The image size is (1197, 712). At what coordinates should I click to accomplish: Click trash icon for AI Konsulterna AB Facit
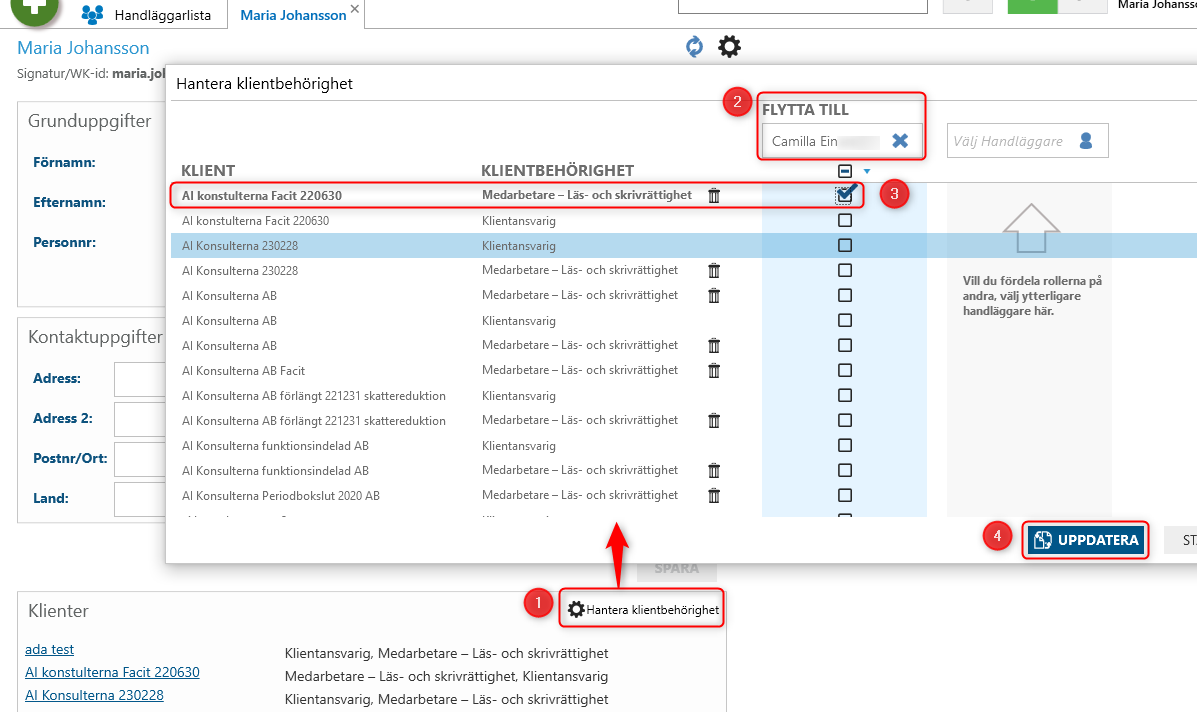pyautogui.click(x=714, y=370)
